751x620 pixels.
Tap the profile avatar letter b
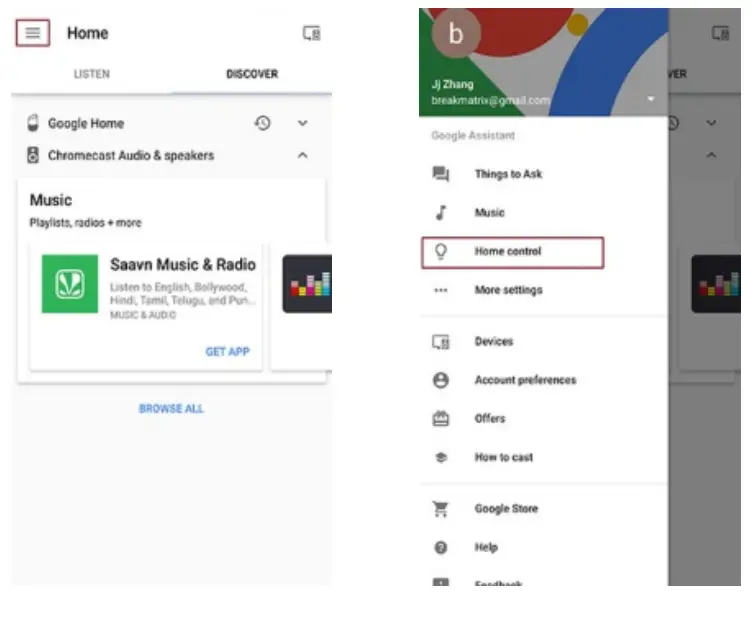point(456,34)
